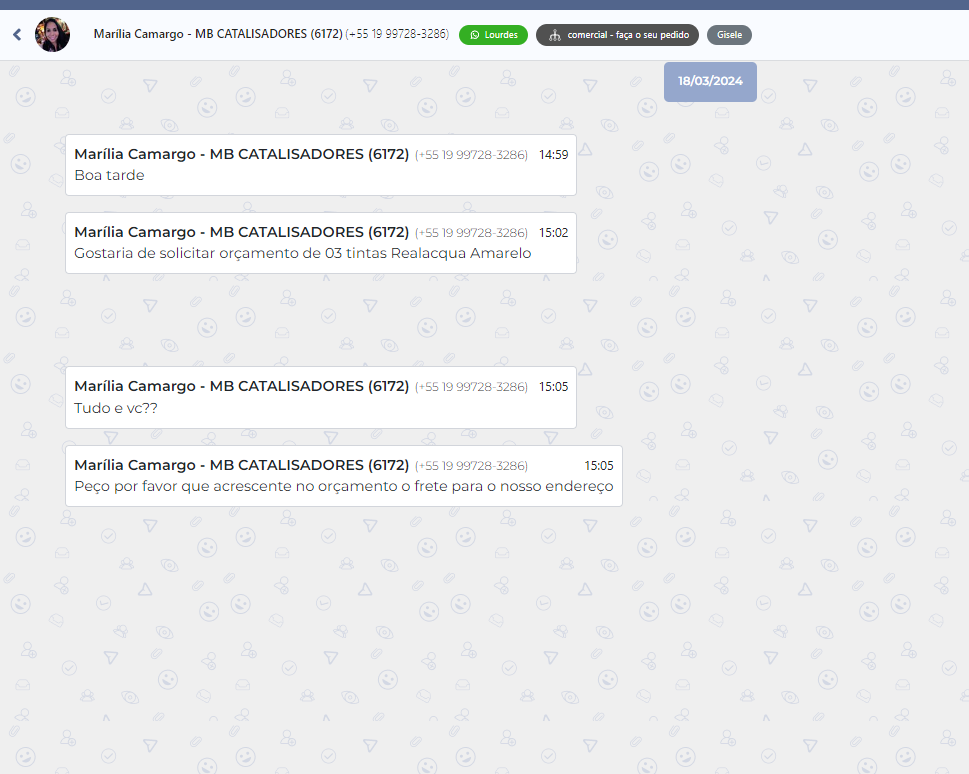Select the 'Boa tarde' message text

click(x=109, y=176)
